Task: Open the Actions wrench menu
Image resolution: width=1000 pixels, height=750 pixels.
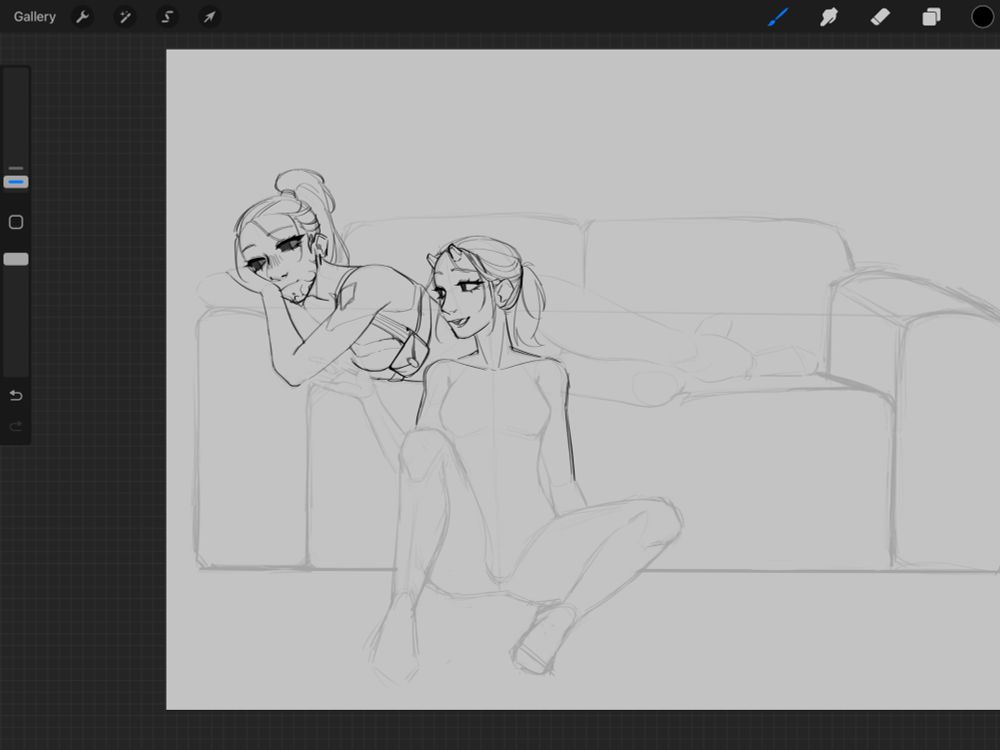Action: tap(82, 17)
